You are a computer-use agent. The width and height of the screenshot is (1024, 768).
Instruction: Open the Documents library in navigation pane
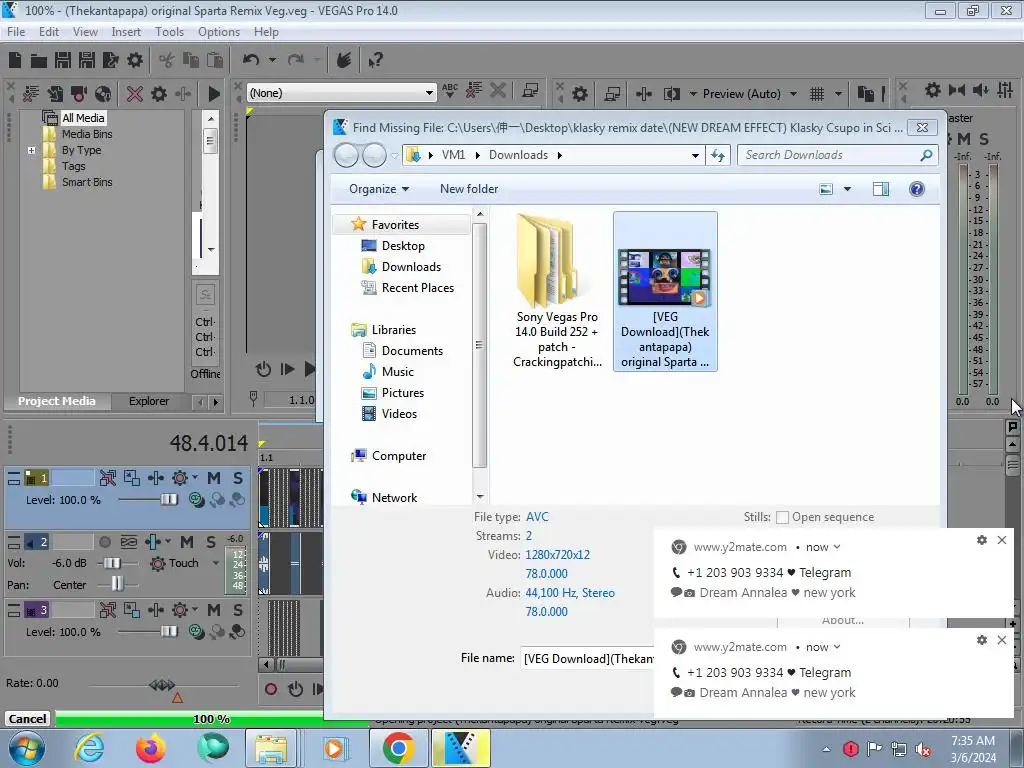pyautogui.click(x=412, y=351)
